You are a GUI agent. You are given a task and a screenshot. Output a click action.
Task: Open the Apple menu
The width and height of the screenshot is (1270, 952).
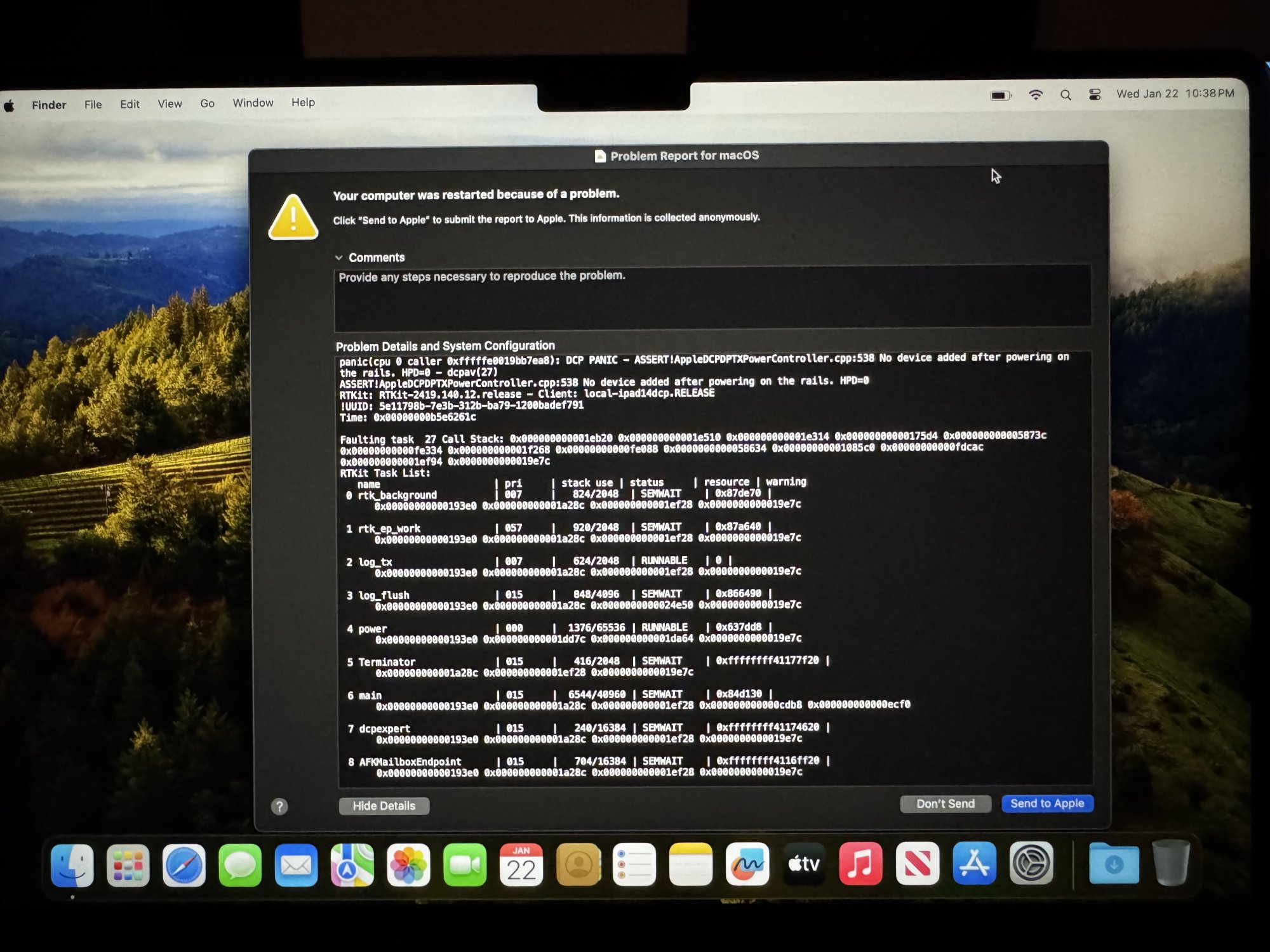pyautogui.click(x=10, y=105)
